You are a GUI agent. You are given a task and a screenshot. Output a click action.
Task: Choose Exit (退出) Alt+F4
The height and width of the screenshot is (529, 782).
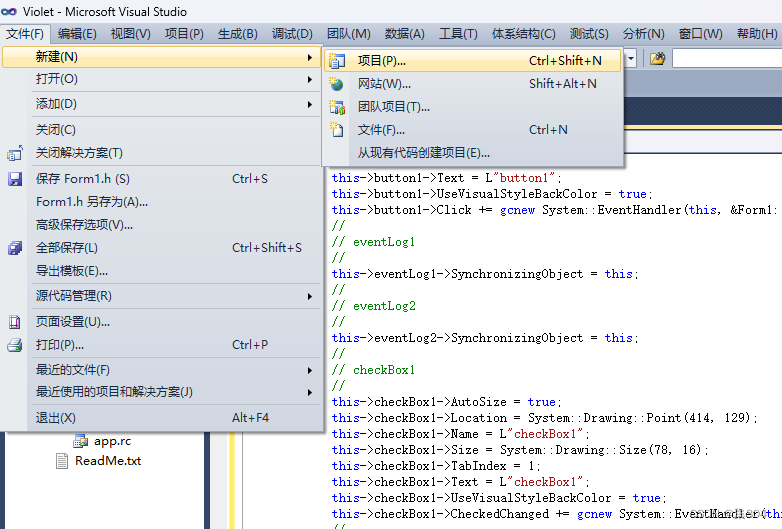(x=161, y=418)
